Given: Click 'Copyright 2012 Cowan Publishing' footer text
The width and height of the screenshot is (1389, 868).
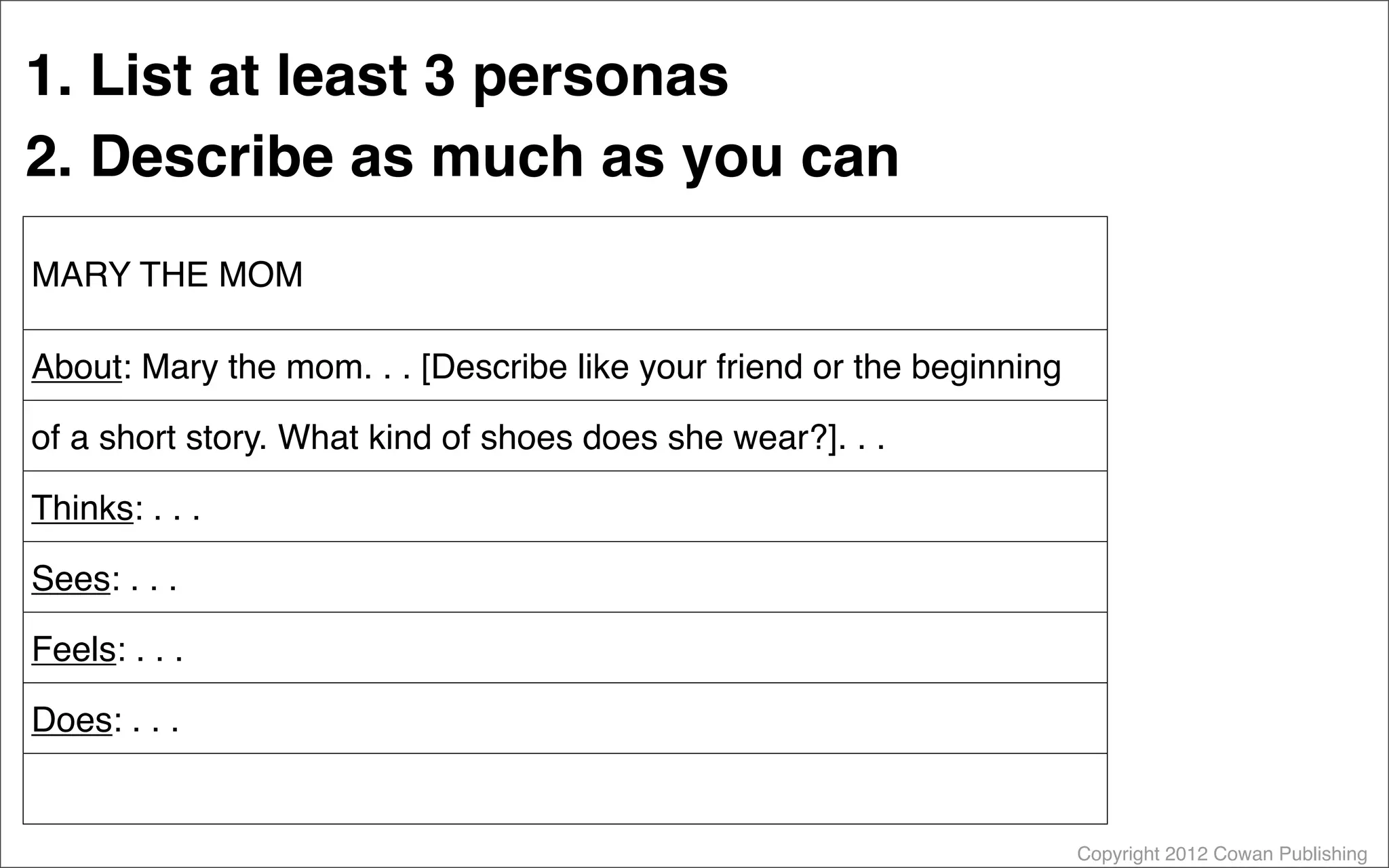Looking at the screenshot, I should pos(1222,854).
